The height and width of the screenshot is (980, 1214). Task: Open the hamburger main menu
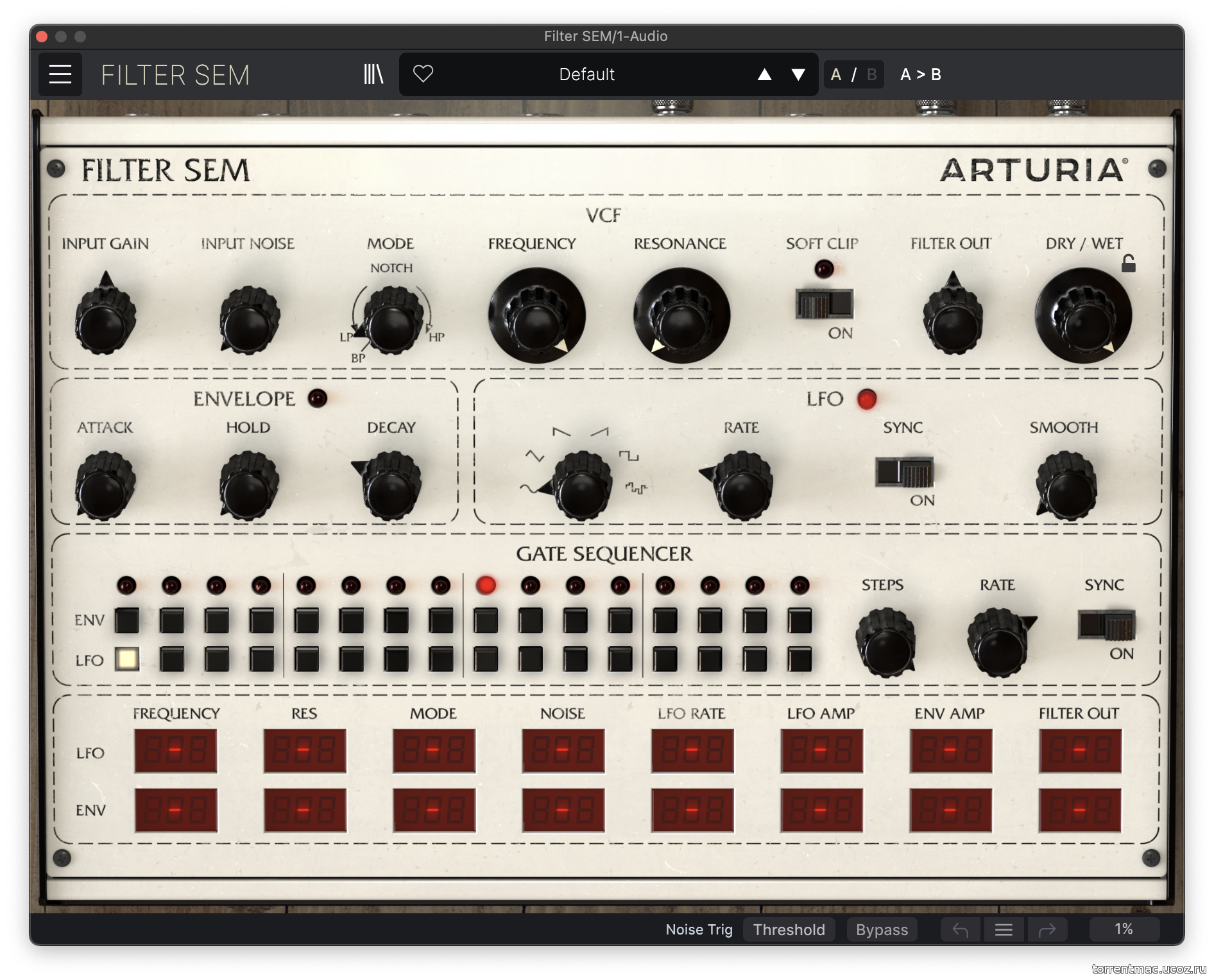(60, 74)
